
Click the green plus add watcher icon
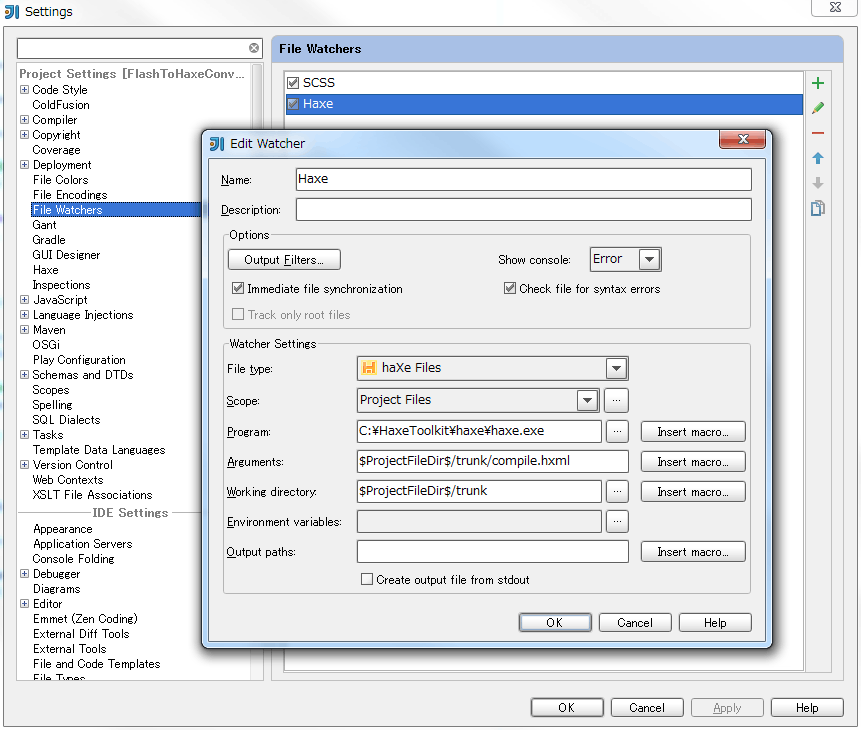click(x=818, y=83)
